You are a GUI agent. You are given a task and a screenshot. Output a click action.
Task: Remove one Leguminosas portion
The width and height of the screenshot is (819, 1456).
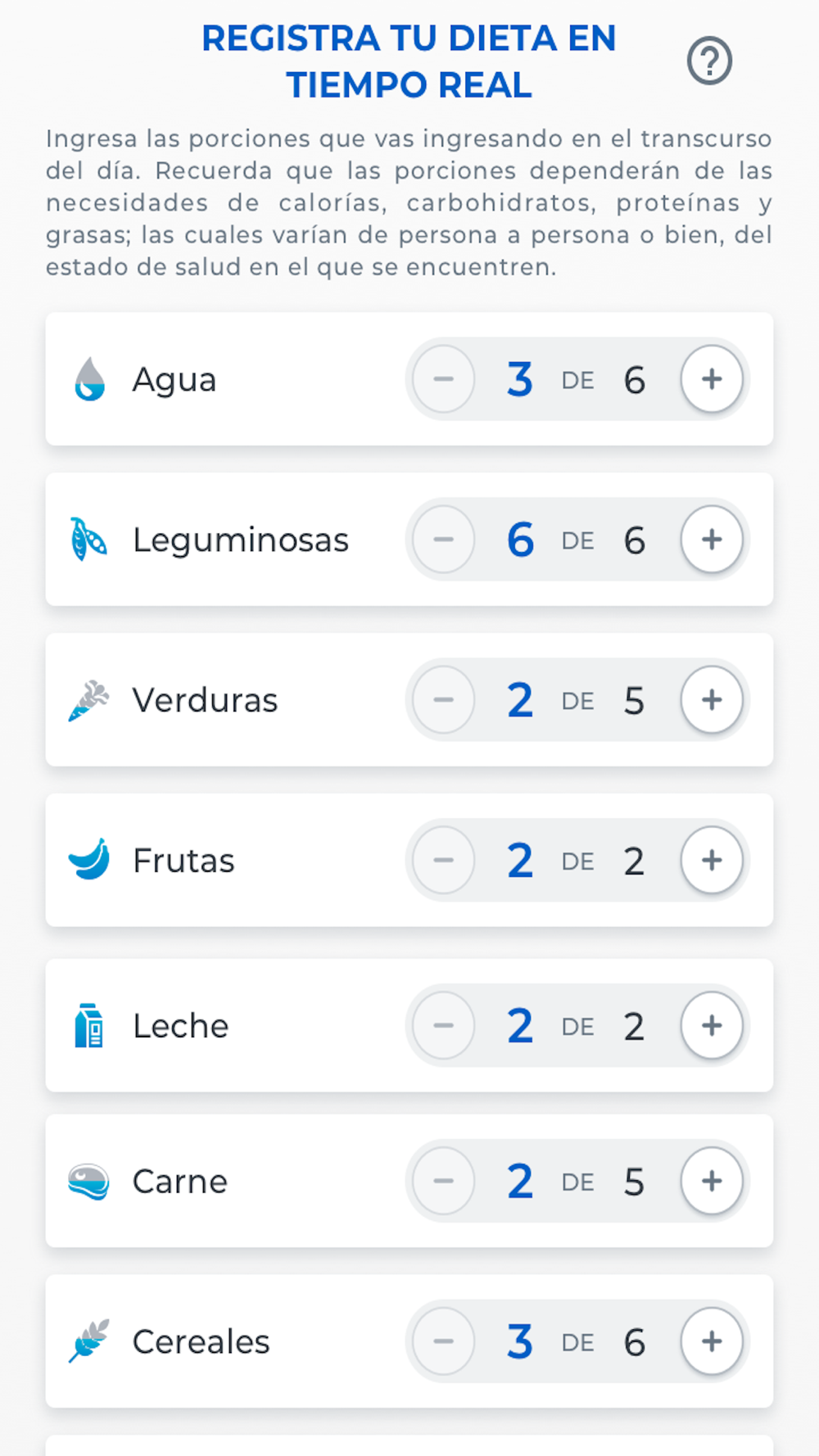pyautogui.click(x=444, y=540)
